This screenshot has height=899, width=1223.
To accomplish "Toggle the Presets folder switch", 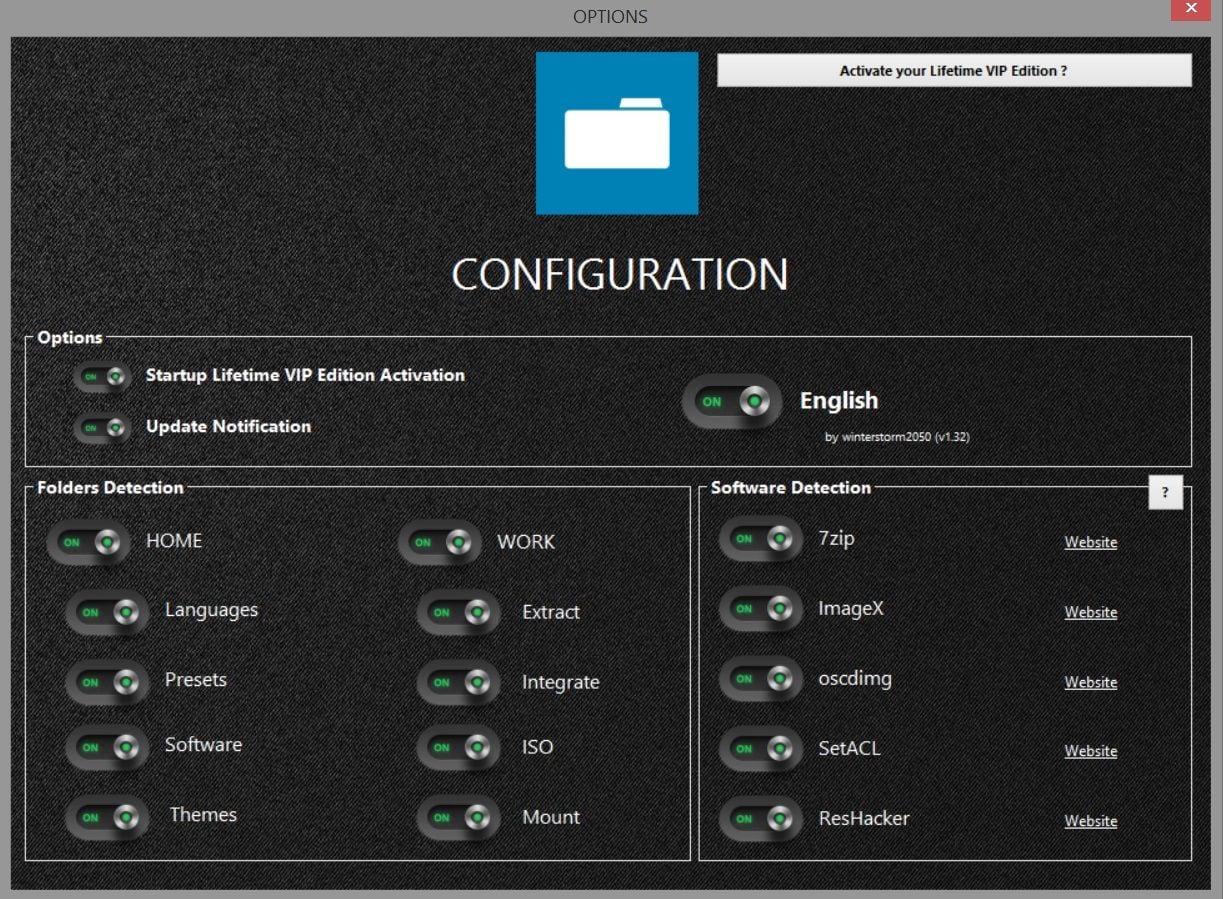I will pyautogui.click(x=107, y=682).
